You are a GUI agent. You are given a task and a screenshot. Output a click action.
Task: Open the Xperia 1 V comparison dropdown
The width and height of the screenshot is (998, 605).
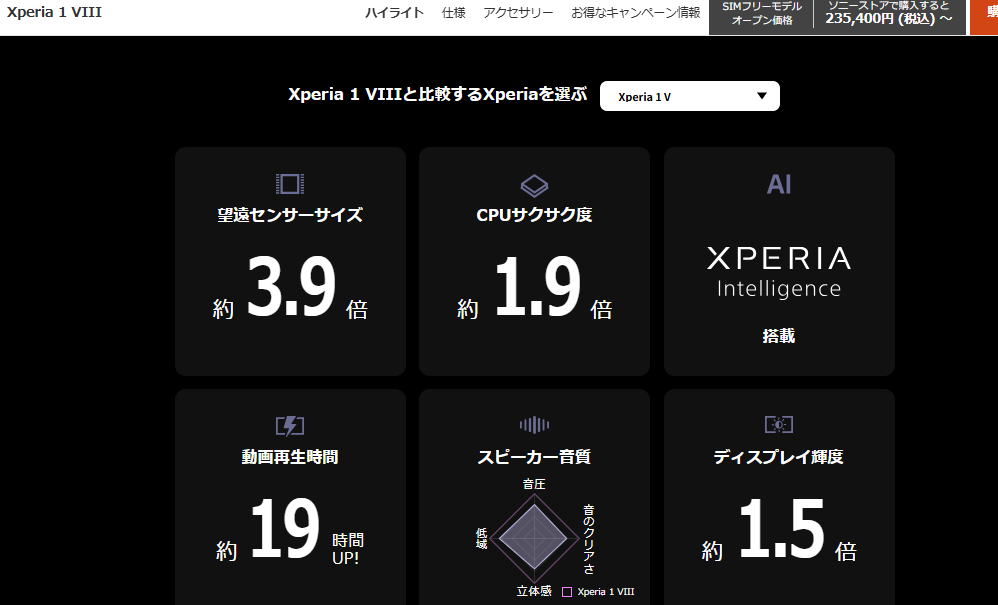click(689, 96)
